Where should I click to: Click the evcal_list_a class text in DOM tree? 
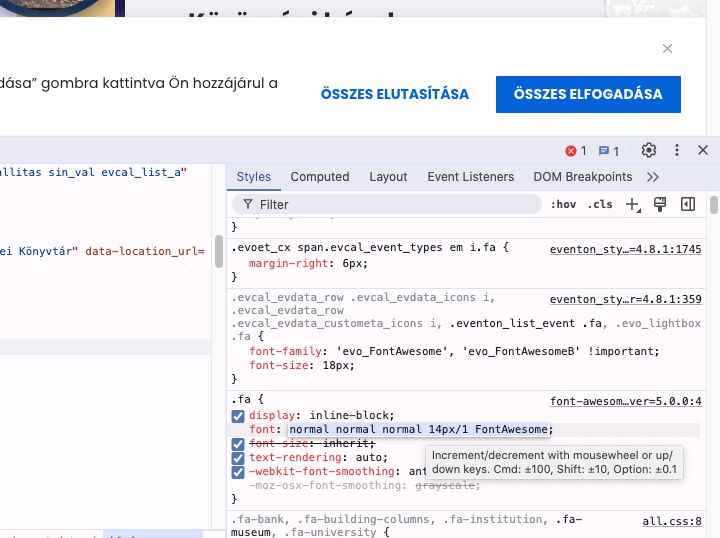click(x=141, y=172)
